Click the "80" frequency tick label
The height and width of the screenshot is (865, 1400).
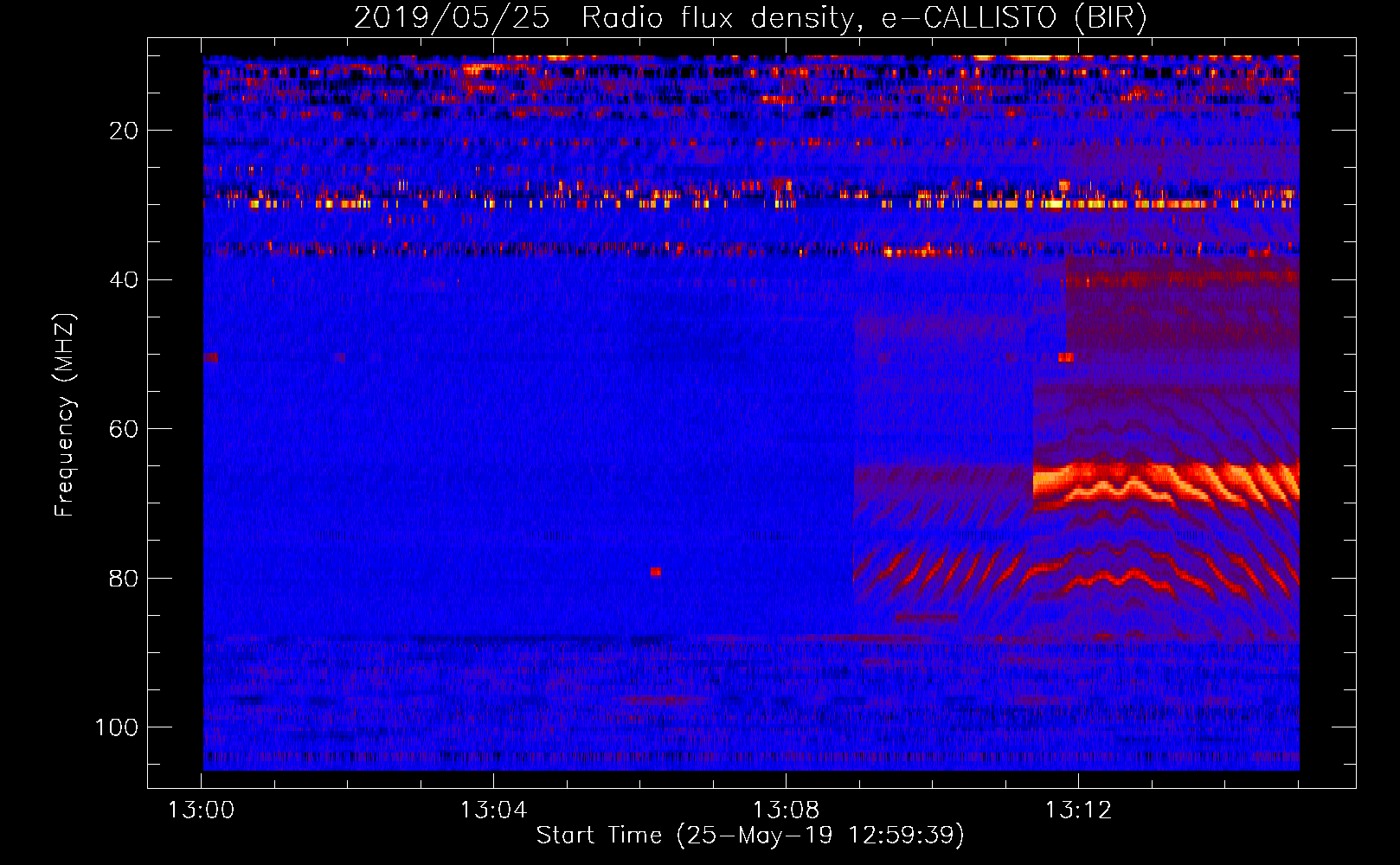[x=125, y=579]
